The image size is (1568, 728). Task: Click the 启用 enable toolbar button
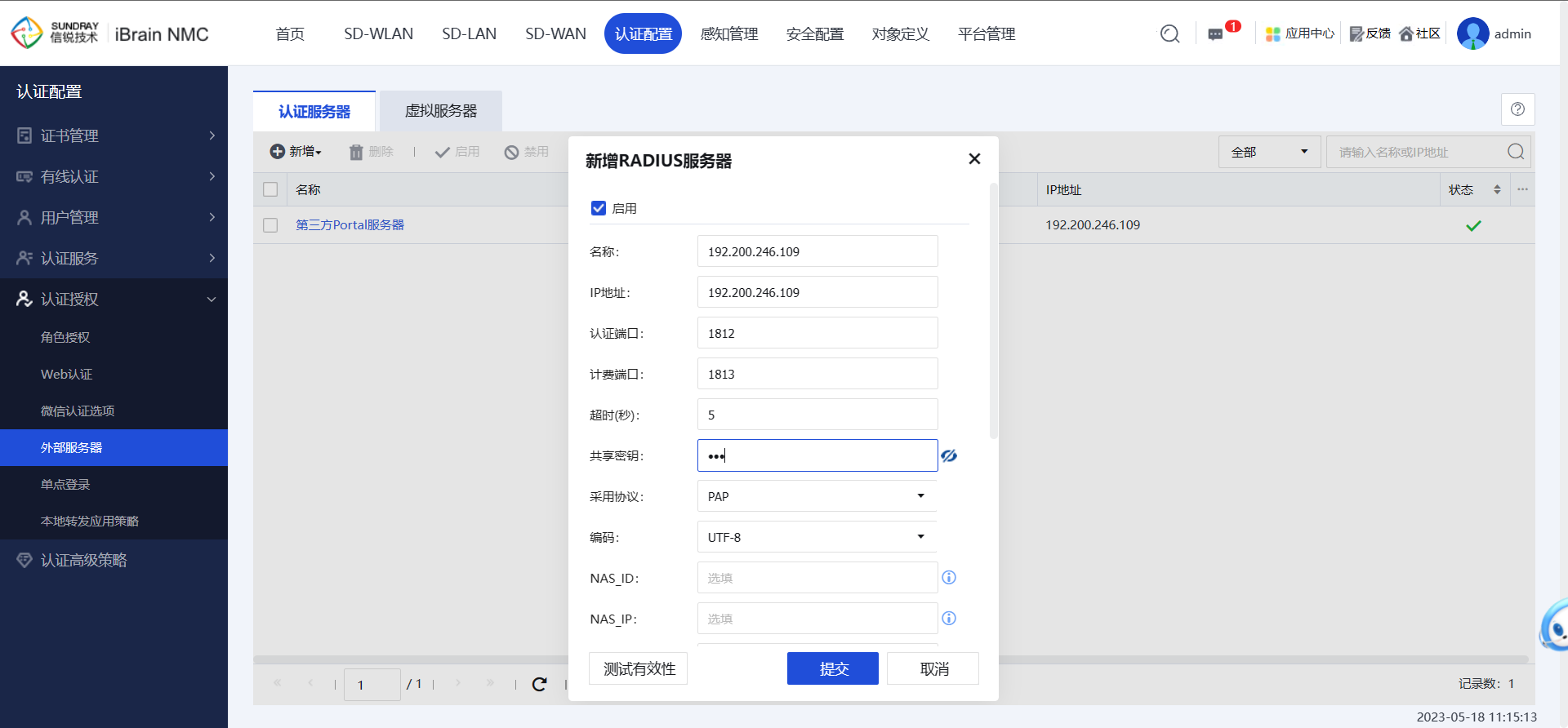pyautogui.click(x=457, y=152)
